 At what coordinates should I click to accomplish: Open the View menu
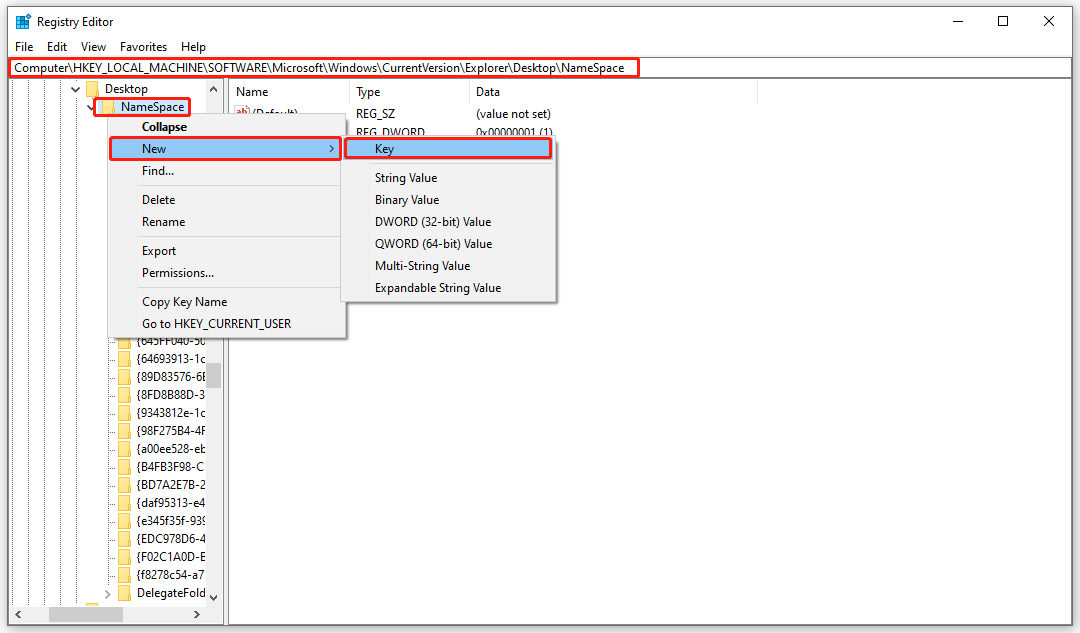(94, 47)
